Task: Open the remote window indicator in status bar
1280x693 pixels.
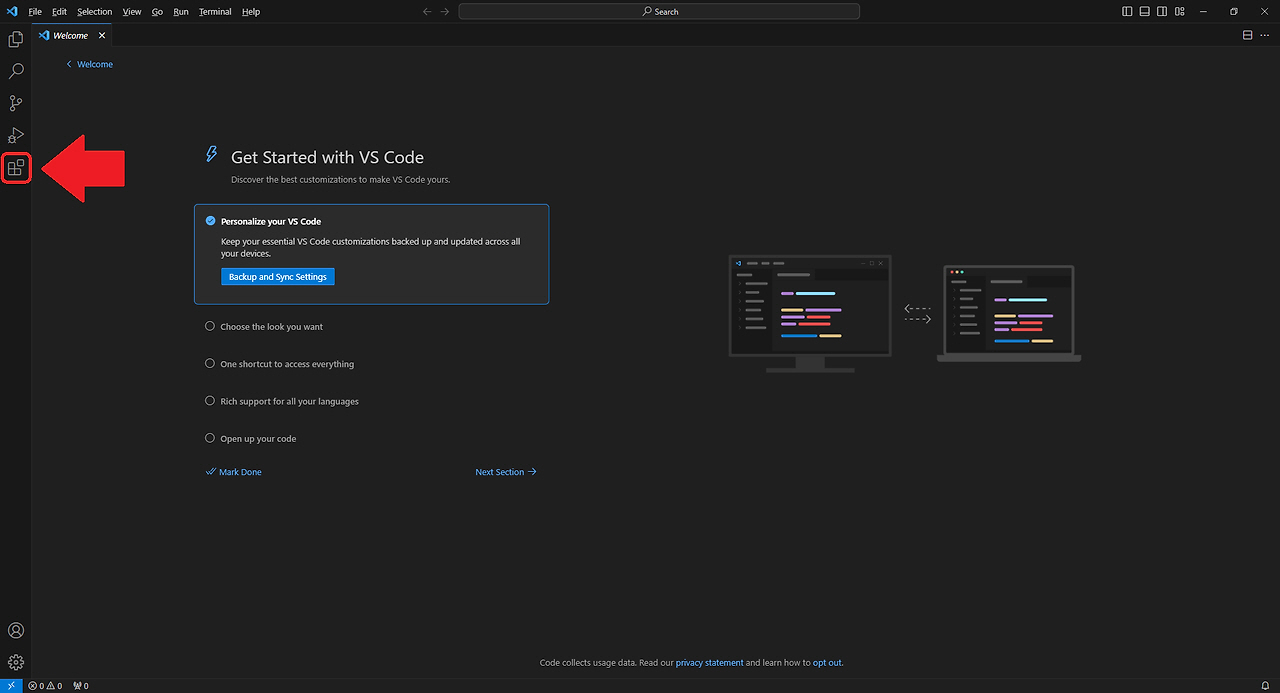Action: [11, 686]
